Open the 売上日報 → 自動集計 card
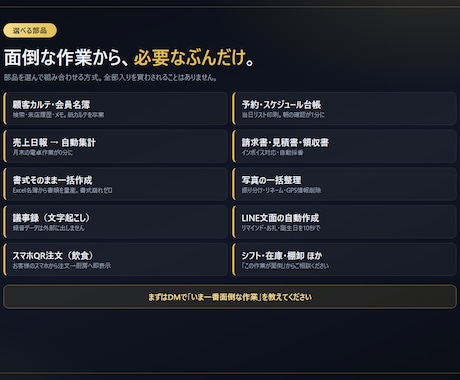The image size is (460, 380). [116, 146]
